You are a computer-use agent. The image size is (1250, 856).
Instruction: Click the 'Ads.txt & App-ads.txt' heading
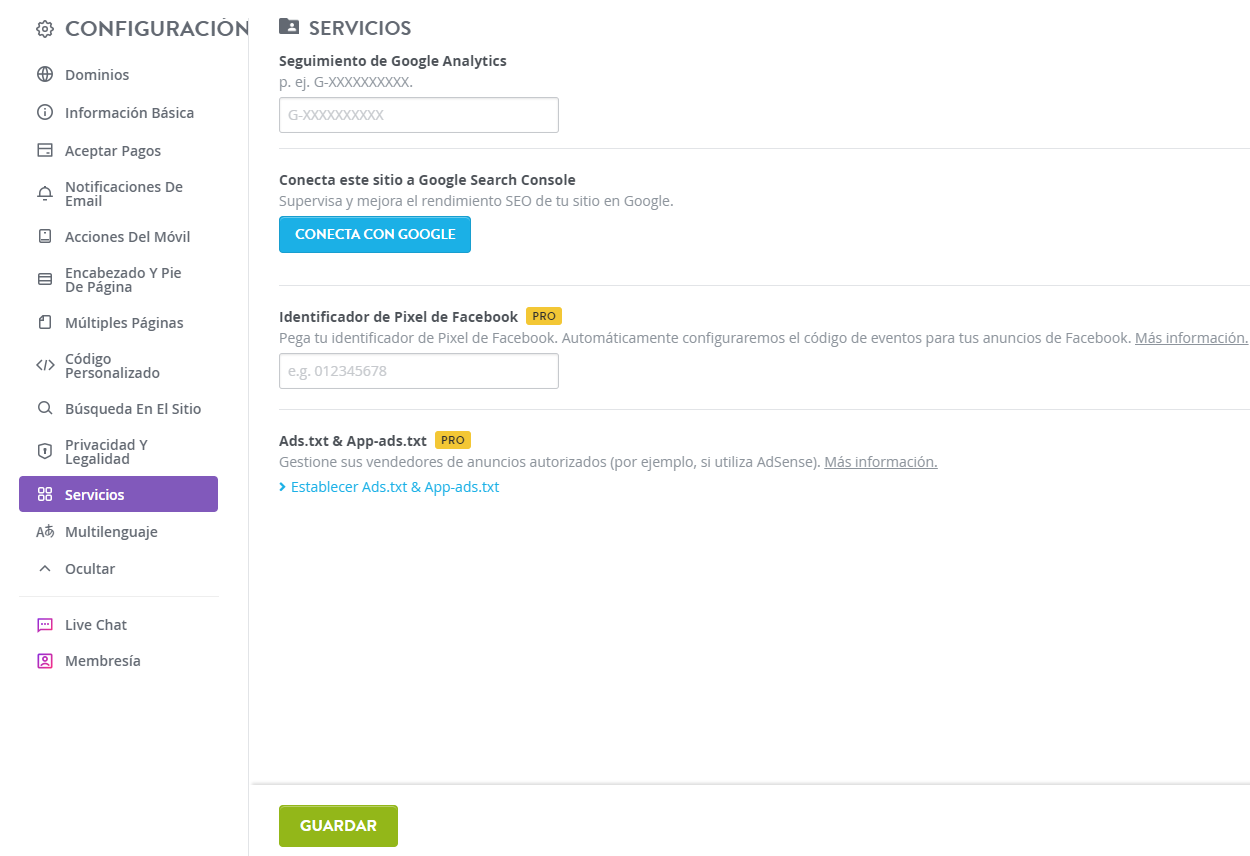pos(353,441)
